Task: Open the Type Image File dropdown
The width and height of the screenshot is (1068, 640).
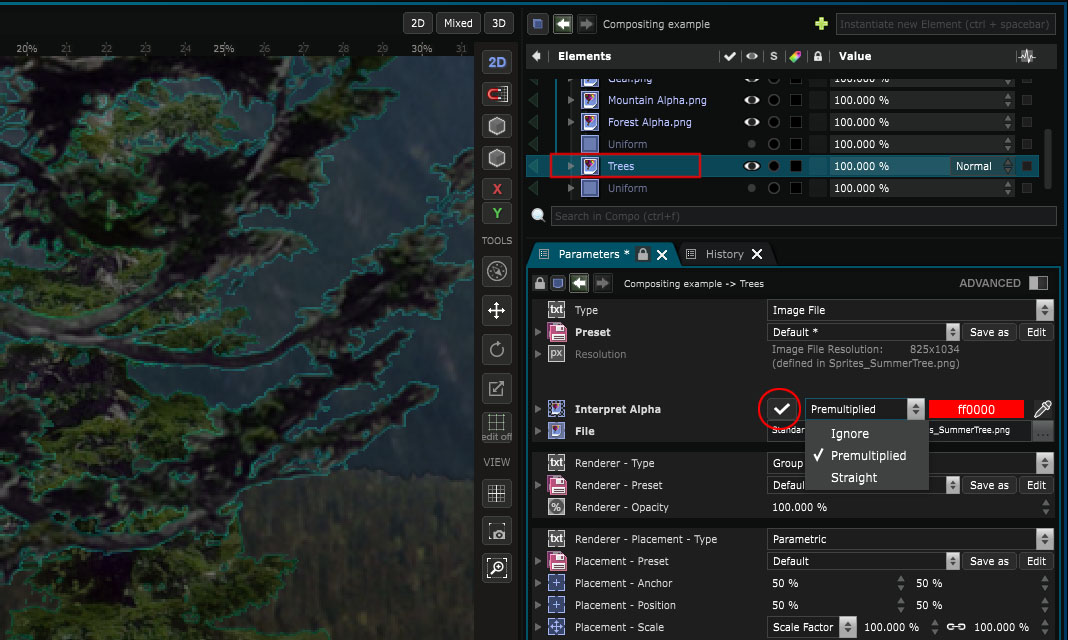Action: coord(910,310)
